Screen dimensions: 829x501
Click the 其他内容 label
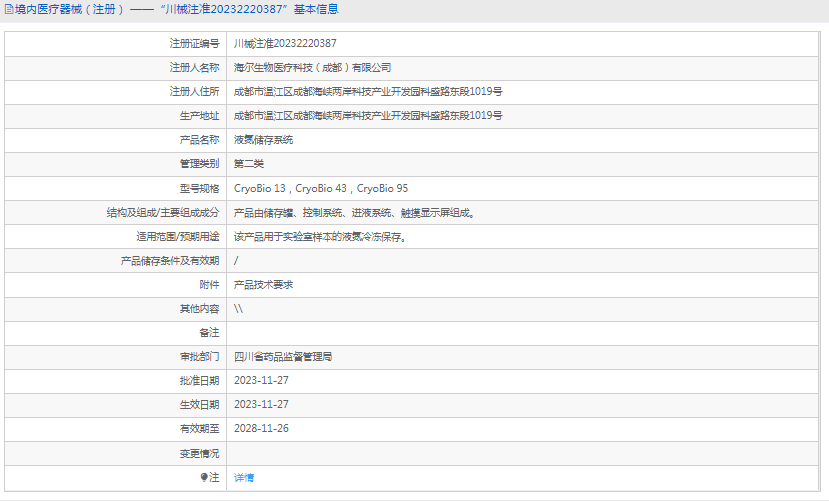[x=199, y=309]
